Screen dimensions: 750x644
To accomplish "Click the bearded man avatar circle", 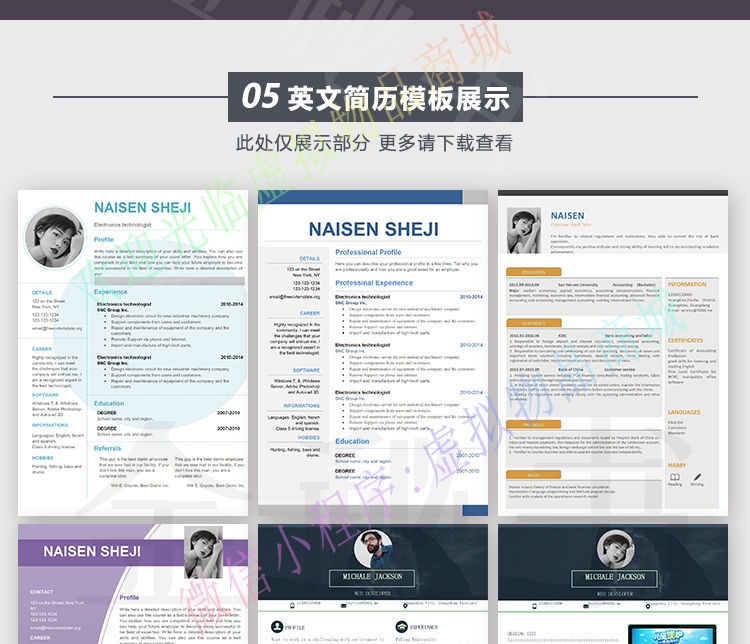I will point(373,549).
